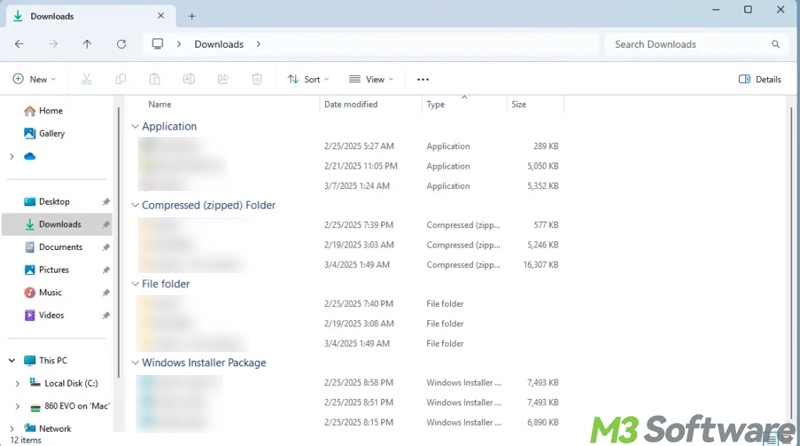This screenshot has height=446, width=800.
Task: Sort by the Name column header
Action: point(160,104)
